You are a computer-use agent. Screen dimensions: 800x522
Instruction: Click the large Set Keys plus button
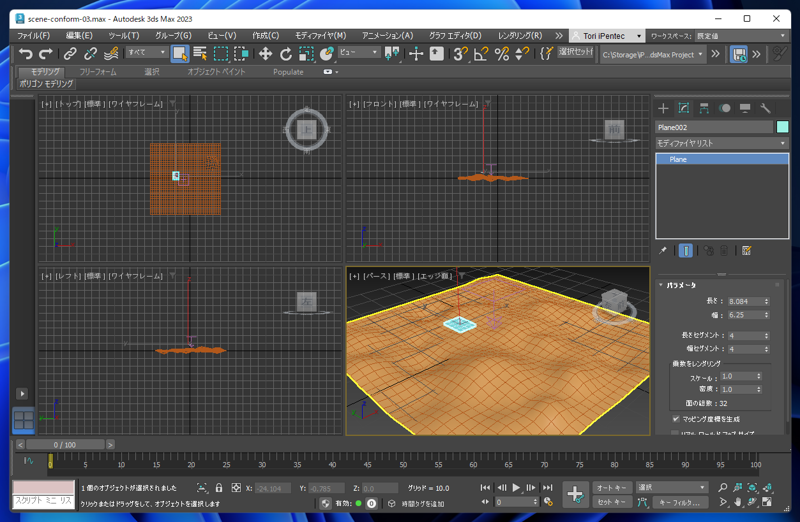click(x=576, y=494)
